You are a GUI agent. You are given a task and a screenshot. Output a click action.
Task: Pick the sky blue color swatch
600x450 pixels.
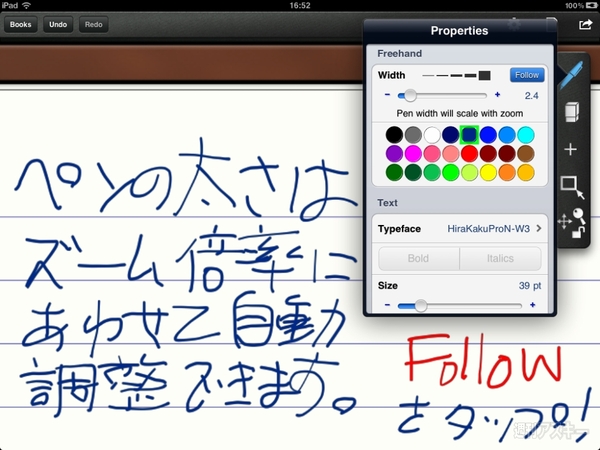[507, 135]
